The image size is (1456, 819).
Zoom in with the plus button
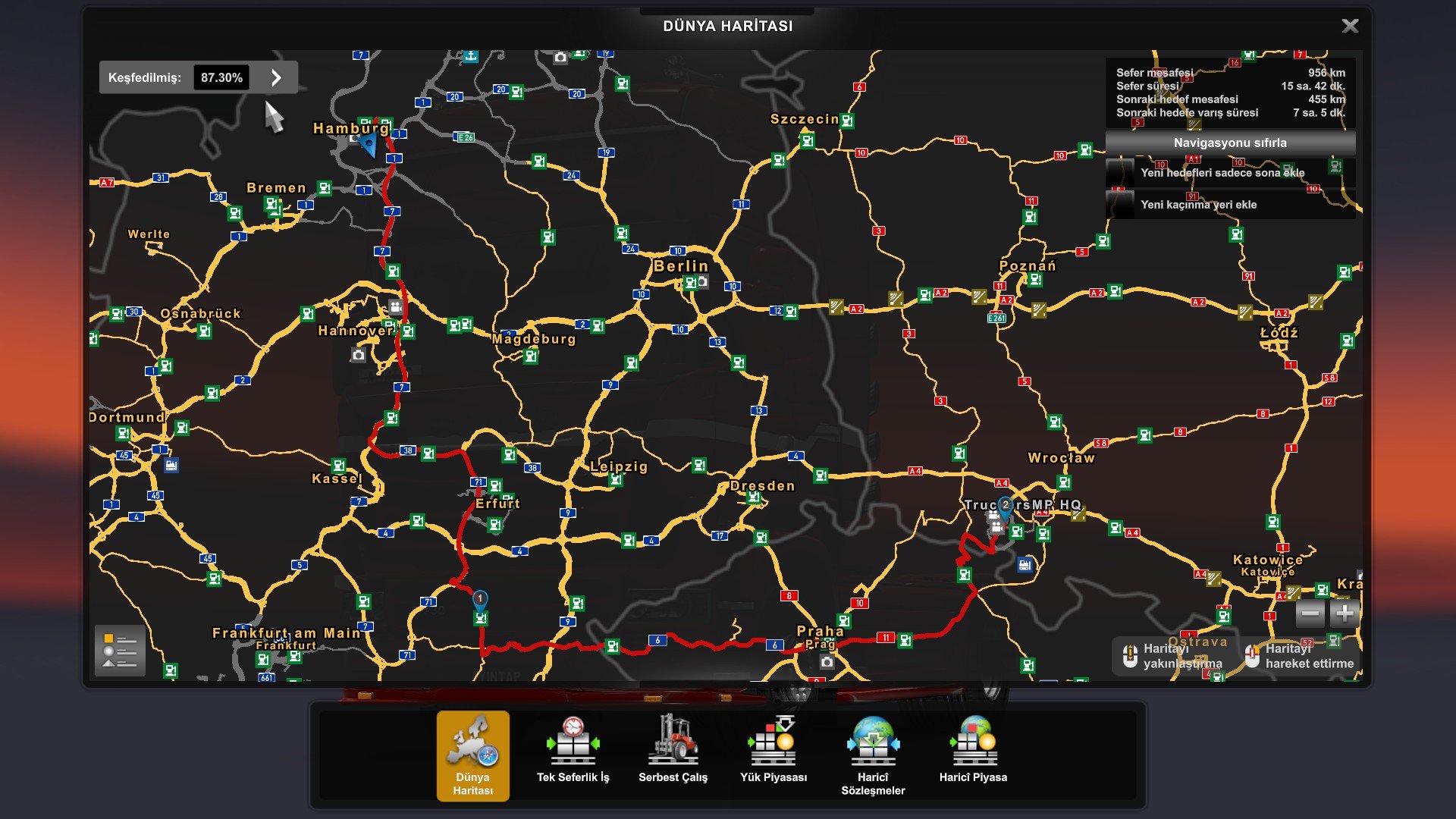[1345, 613]
